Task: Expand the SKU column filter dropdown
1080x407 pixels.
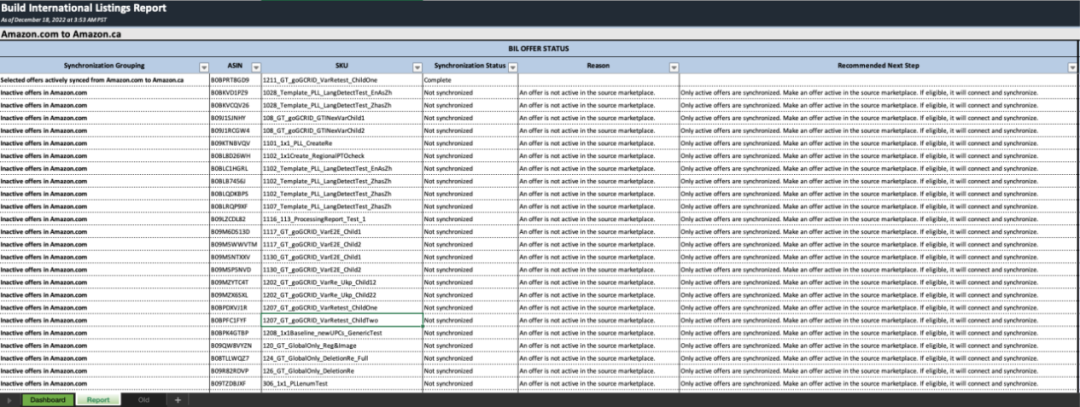Action: [x=415, y=67]
